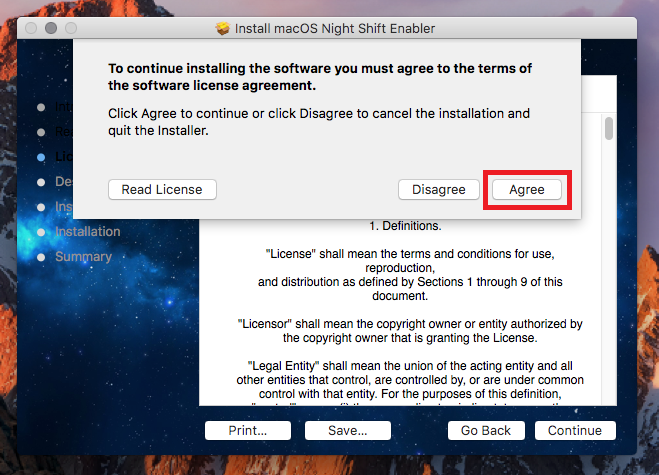This screenshot has width=659, height=475.
Task: Click the bullet next to Installation
Action: 41,232
